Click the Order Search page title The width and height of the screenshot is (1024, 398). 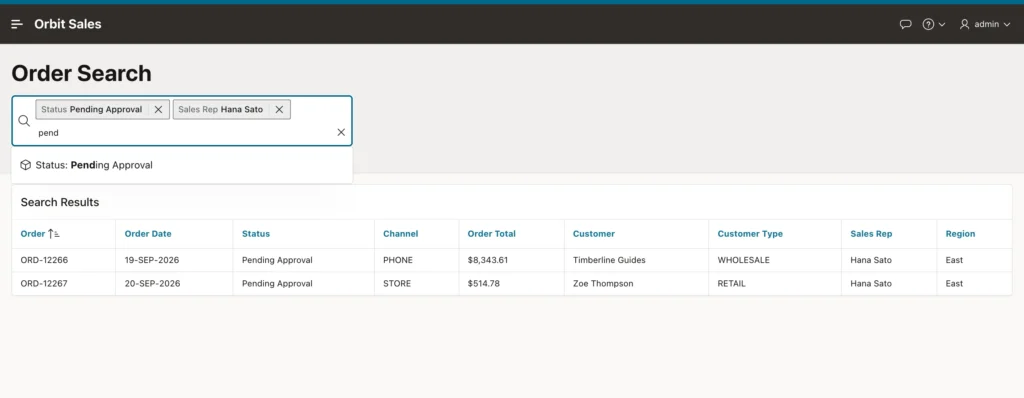point(82,73)
